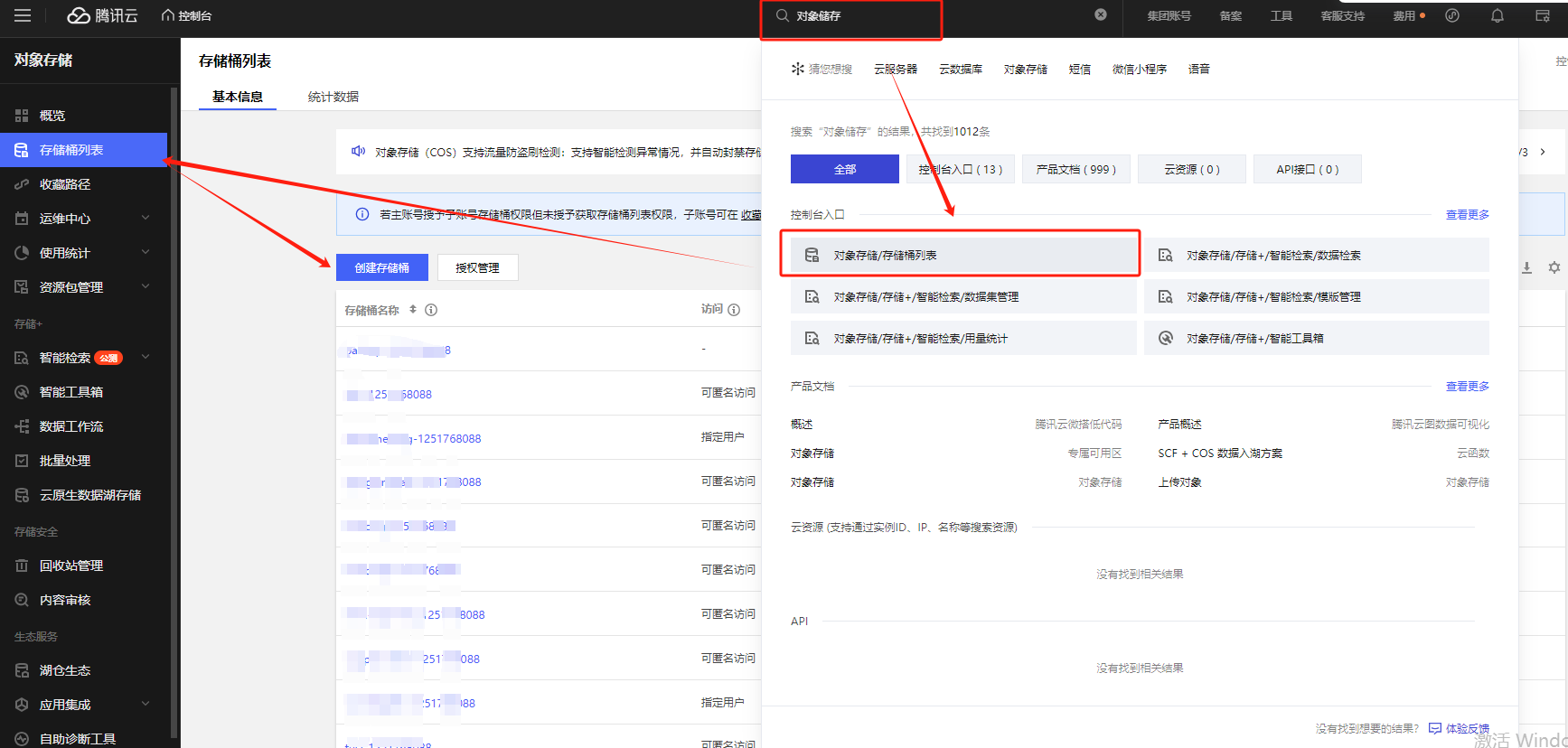
Task: Click info icon beside 存储桶名称
Action: [x=431, y=310]
